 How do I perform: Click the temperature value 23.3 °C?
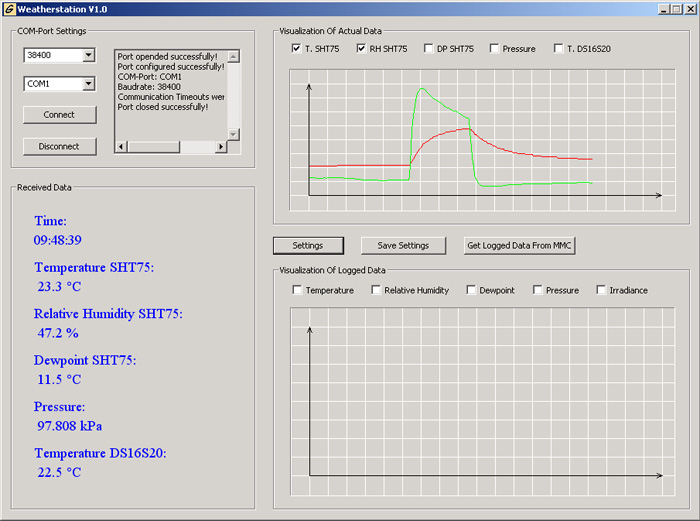[x=59, y=287]
